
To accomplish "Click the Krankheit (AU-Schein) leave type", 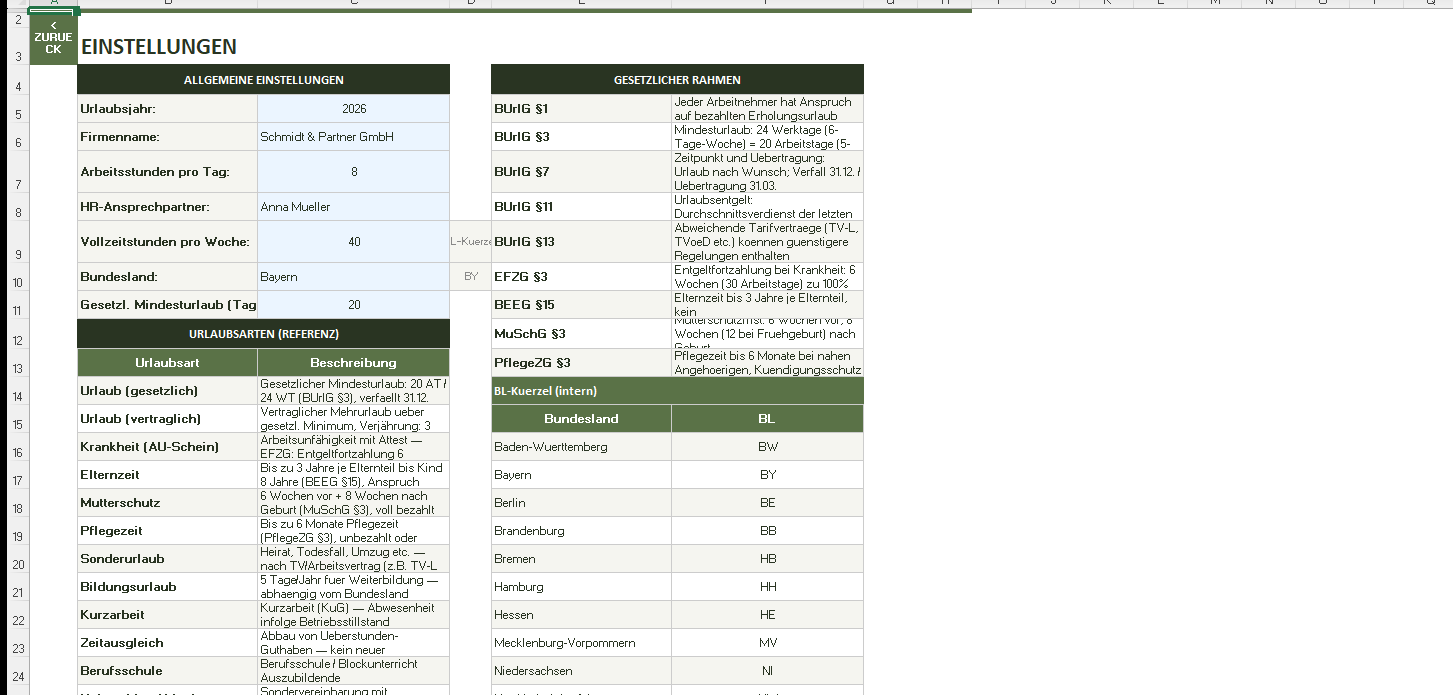I will (167, 447).
